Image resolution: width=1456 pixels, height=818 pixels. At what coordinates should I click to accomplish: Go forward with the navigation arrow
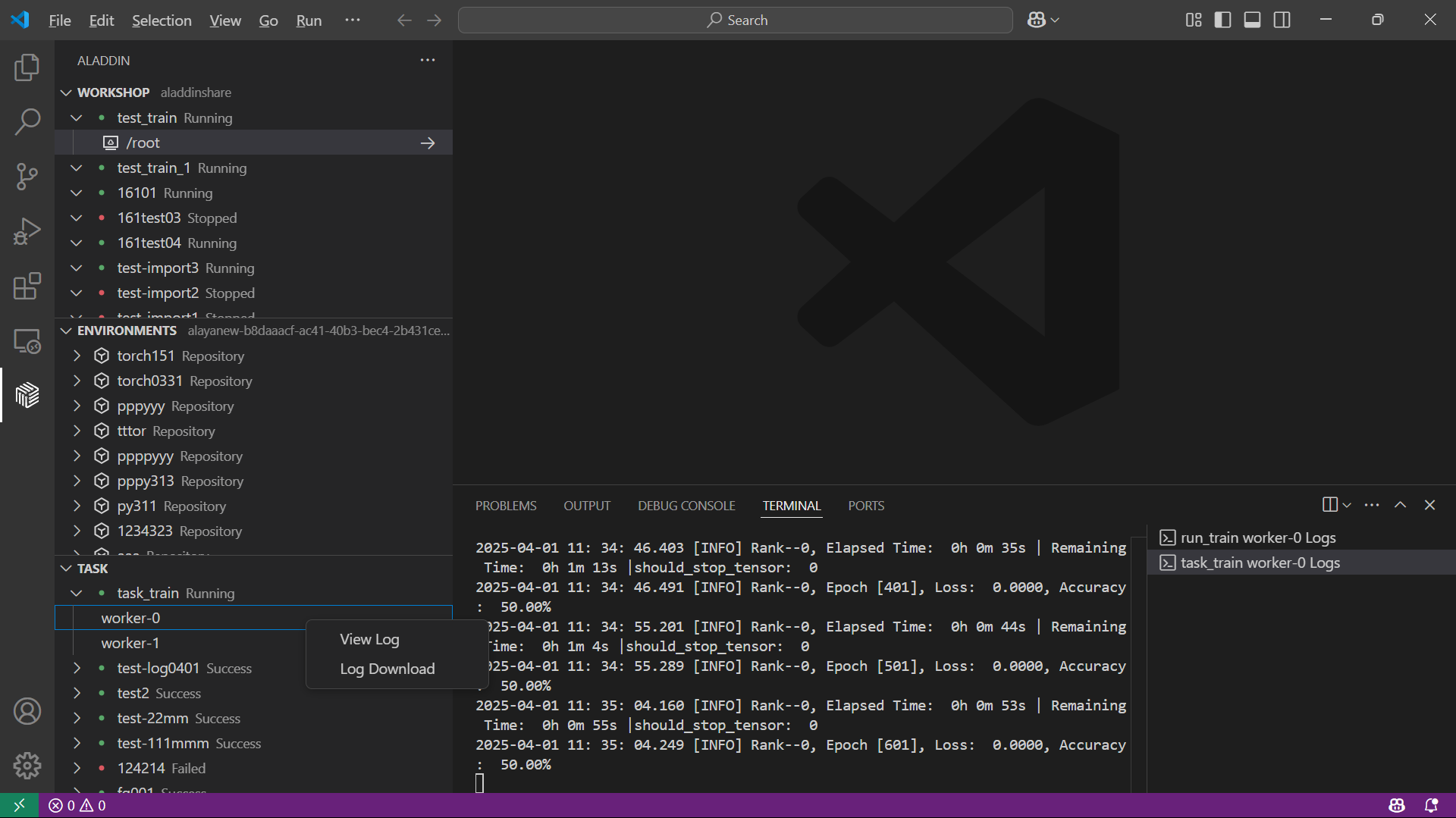[434, 20]
